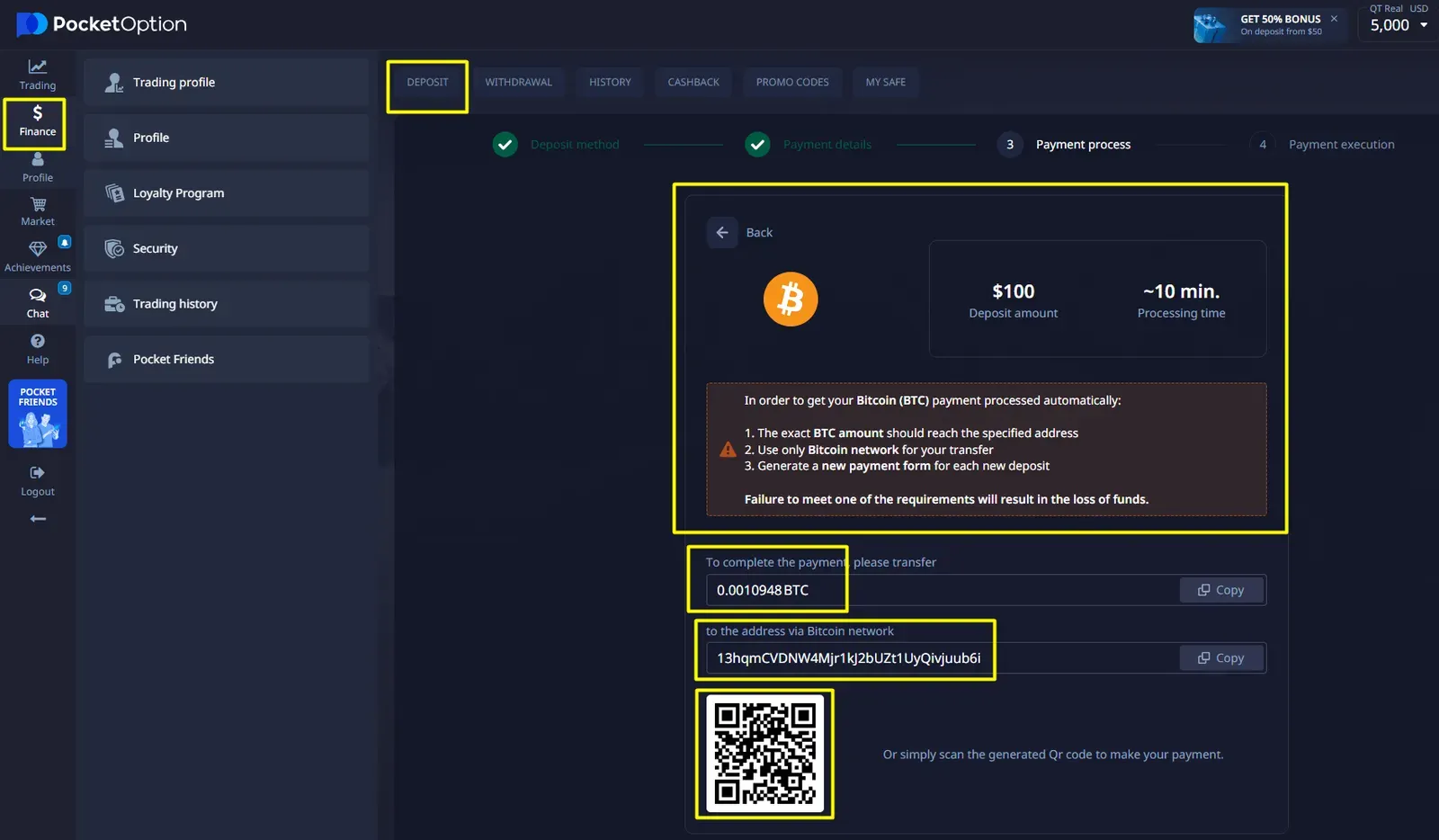Switch to the Withdrawal tab
The image size is (1439, 840).
coord(518,82)
